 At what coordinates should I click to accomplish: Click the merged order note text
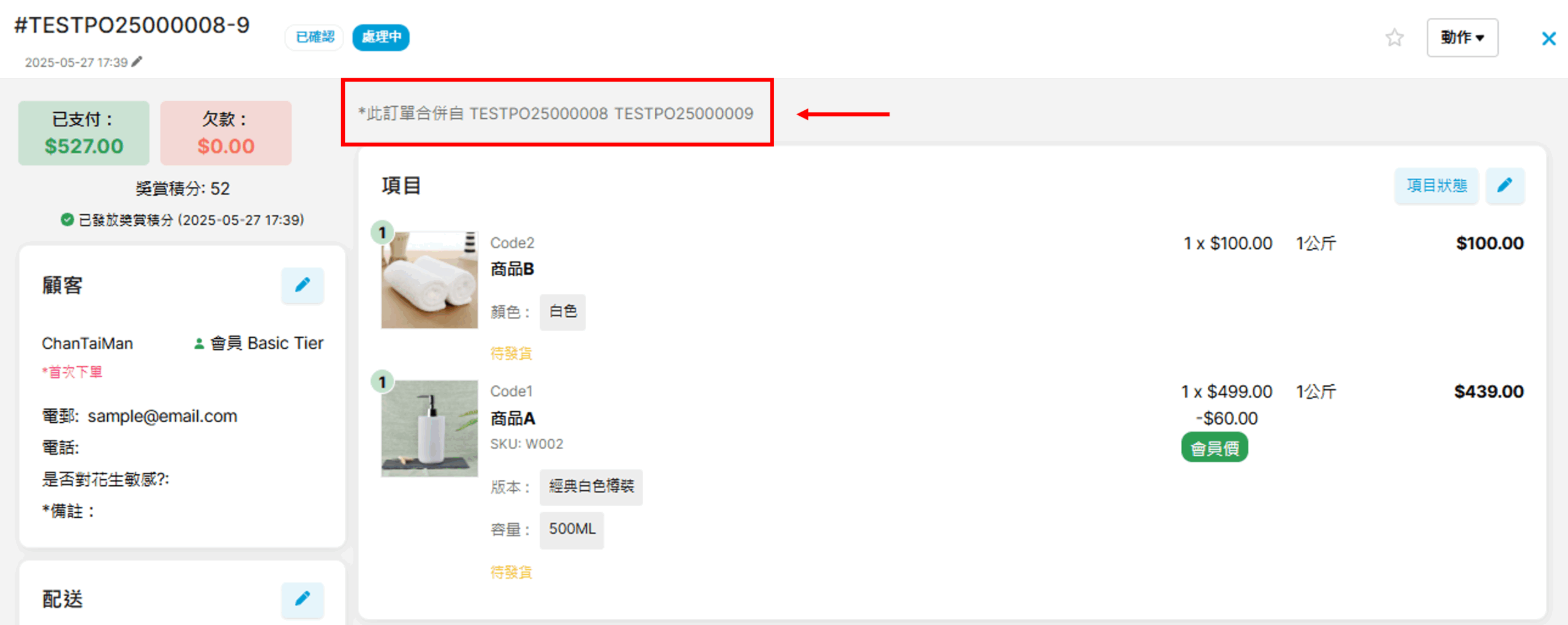(556, 113)
